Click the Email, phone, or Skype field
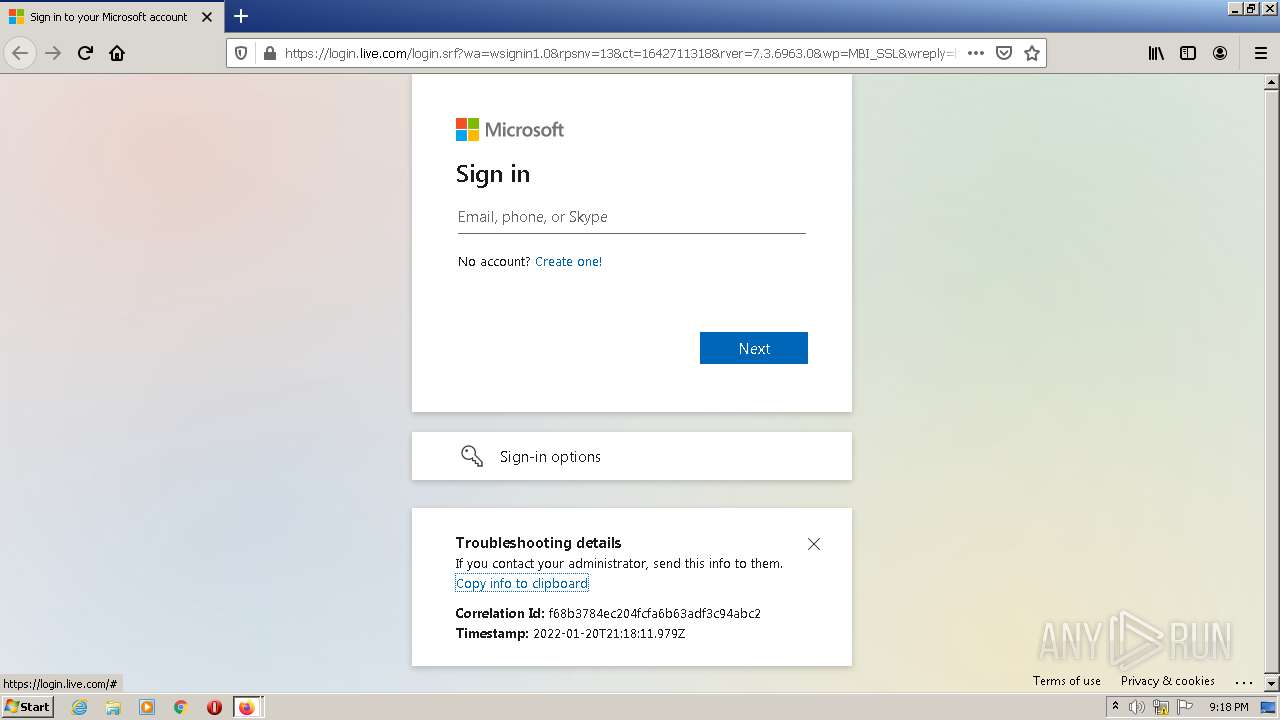Image resolution: width=1280 pixels, height=720 pixels. pyautogui.click(x=631, y=217)
